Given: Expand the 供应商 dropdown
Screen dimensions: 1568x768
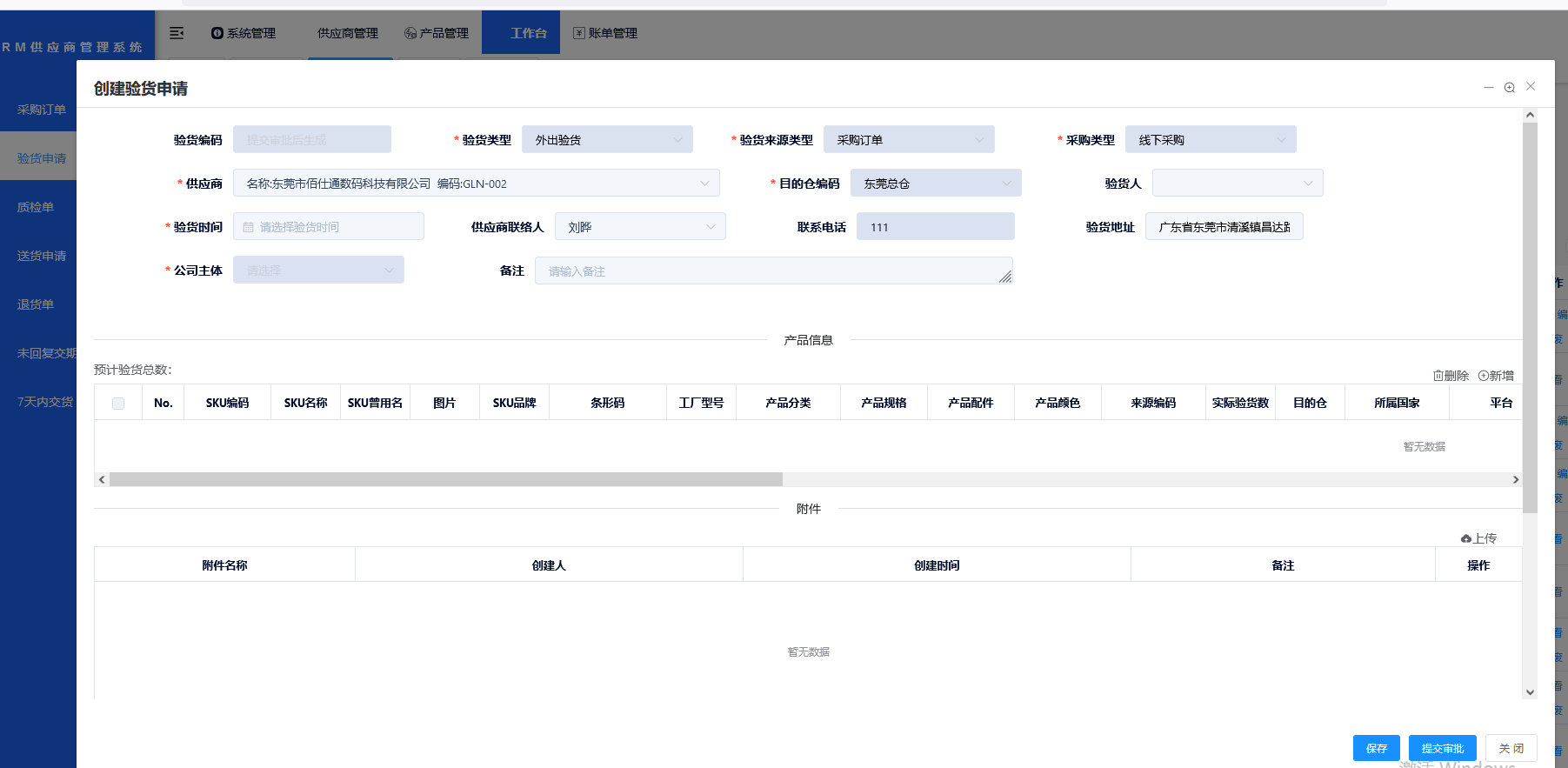Looking at the screenshot, I should pos(477,183).
